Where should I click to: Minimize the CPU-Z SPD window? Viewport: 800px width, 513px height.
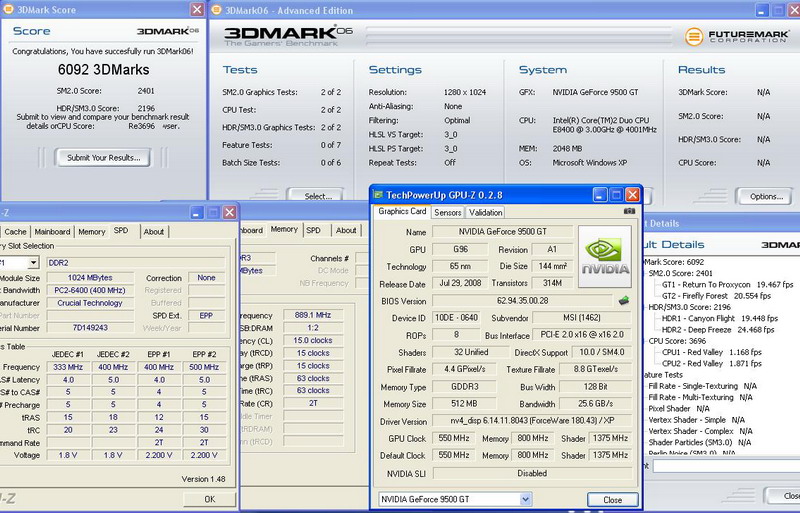(197, 212)
